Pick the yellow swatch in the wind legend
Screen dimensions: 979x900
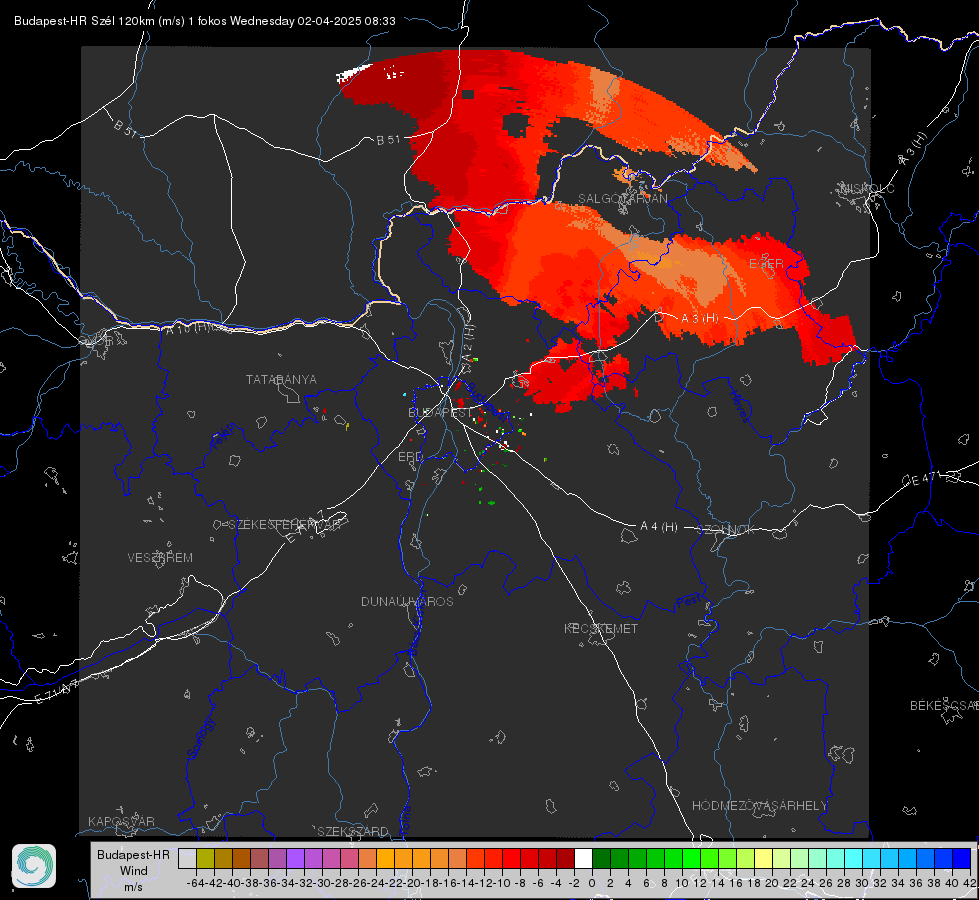tap(763, 858)
